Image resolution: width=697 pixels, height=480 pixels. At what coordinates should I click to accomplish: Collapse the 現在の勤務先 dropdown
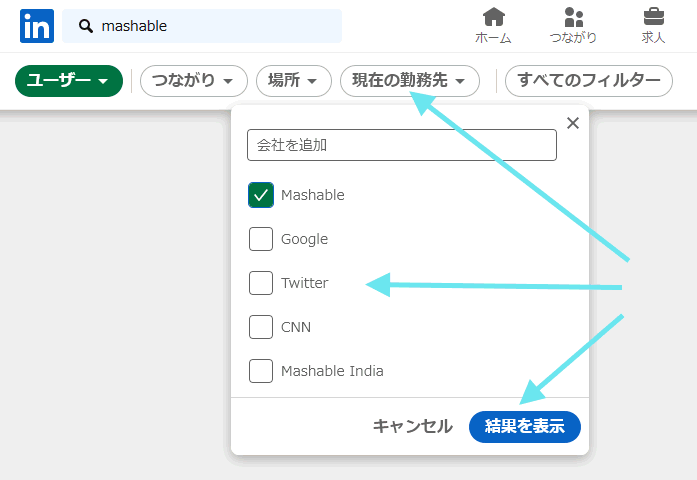pyautogui.click(x=410, y=81)
